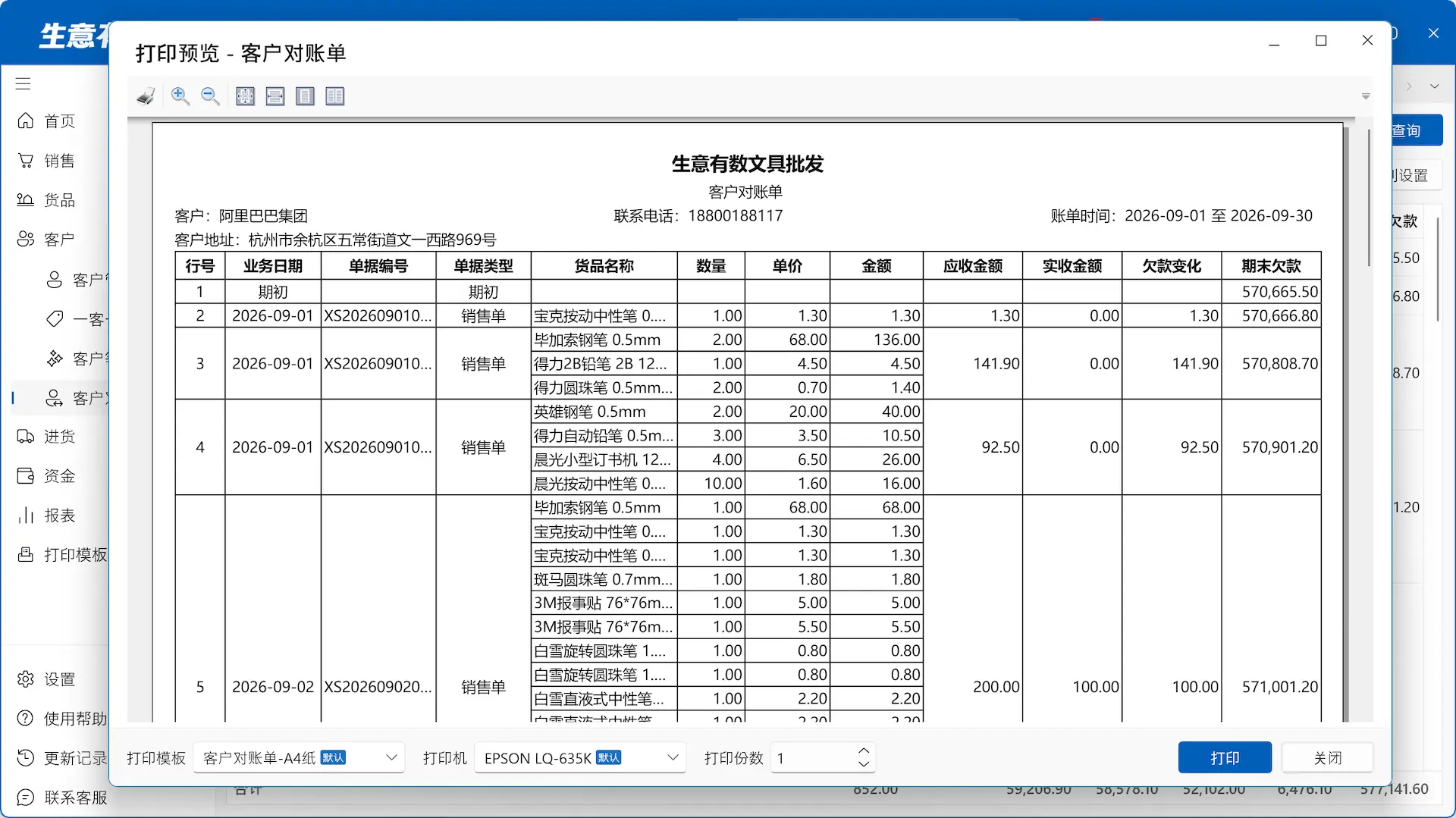Screen dimensions: 1456x818
Task: Click the 期末欠款 column header
Action: pyautogui.click(x=1271, y=266)
